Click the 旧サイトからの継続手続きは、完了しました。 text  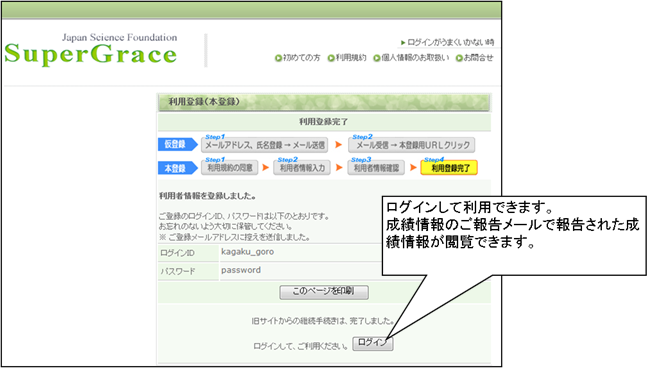click(x=323, y=321)
